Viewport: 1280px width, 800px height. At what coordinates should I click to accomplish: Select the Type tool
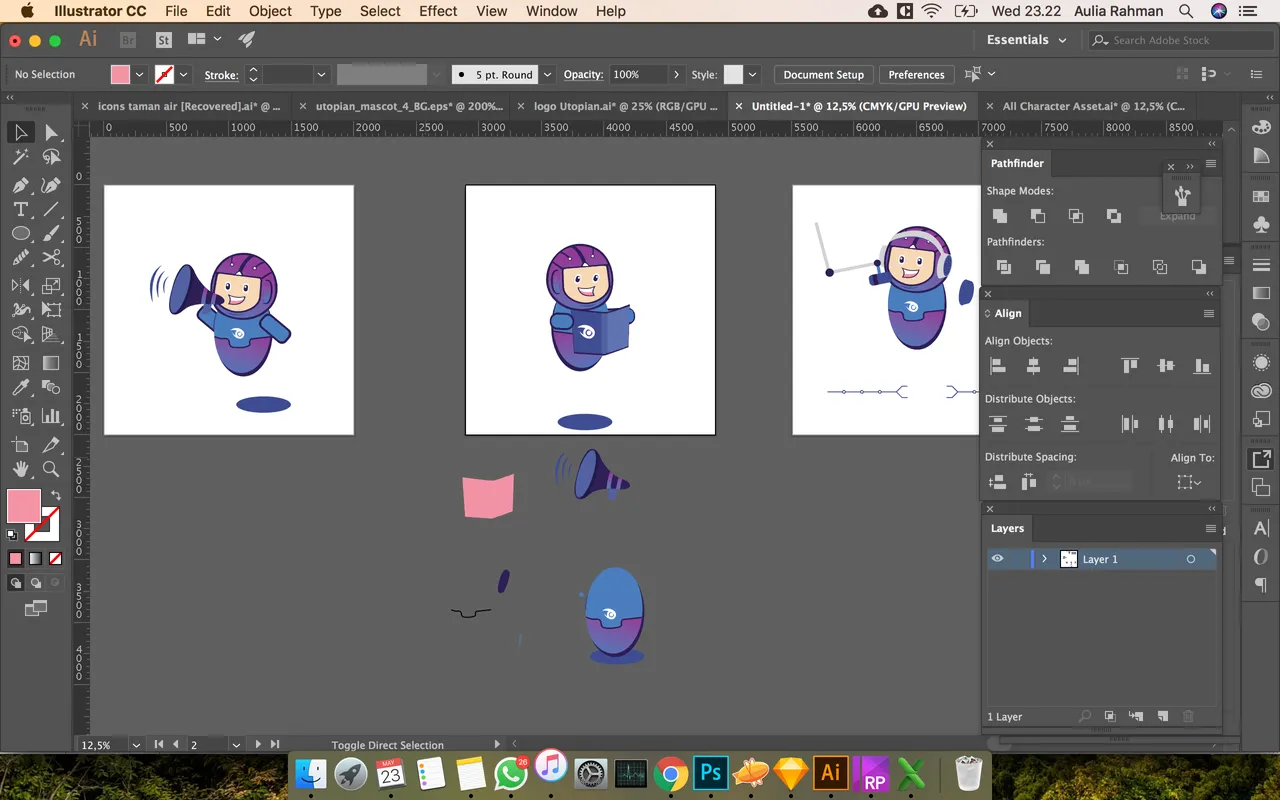tap(20, 210)
